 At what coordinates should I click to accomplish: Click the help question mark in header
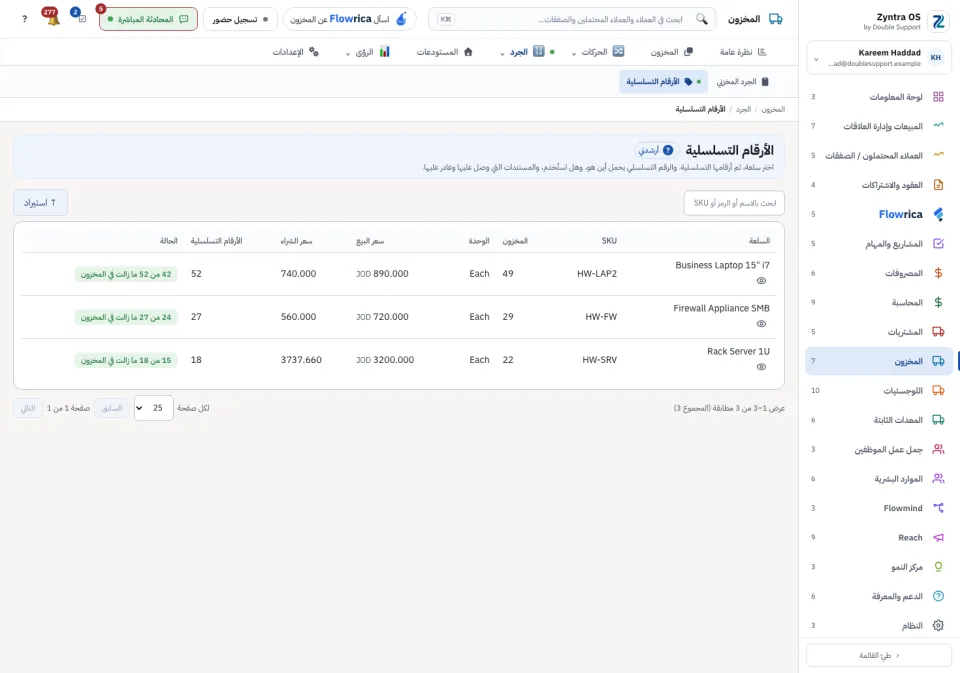[x=24, y=19]
